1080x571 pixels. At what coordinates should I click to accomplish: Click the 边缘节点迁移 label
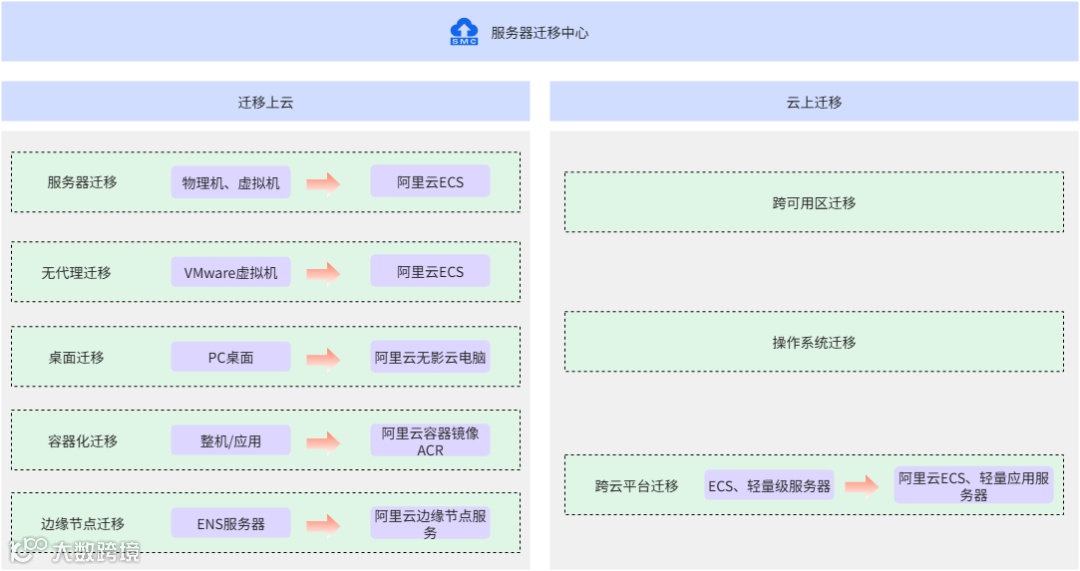(83, 523)
